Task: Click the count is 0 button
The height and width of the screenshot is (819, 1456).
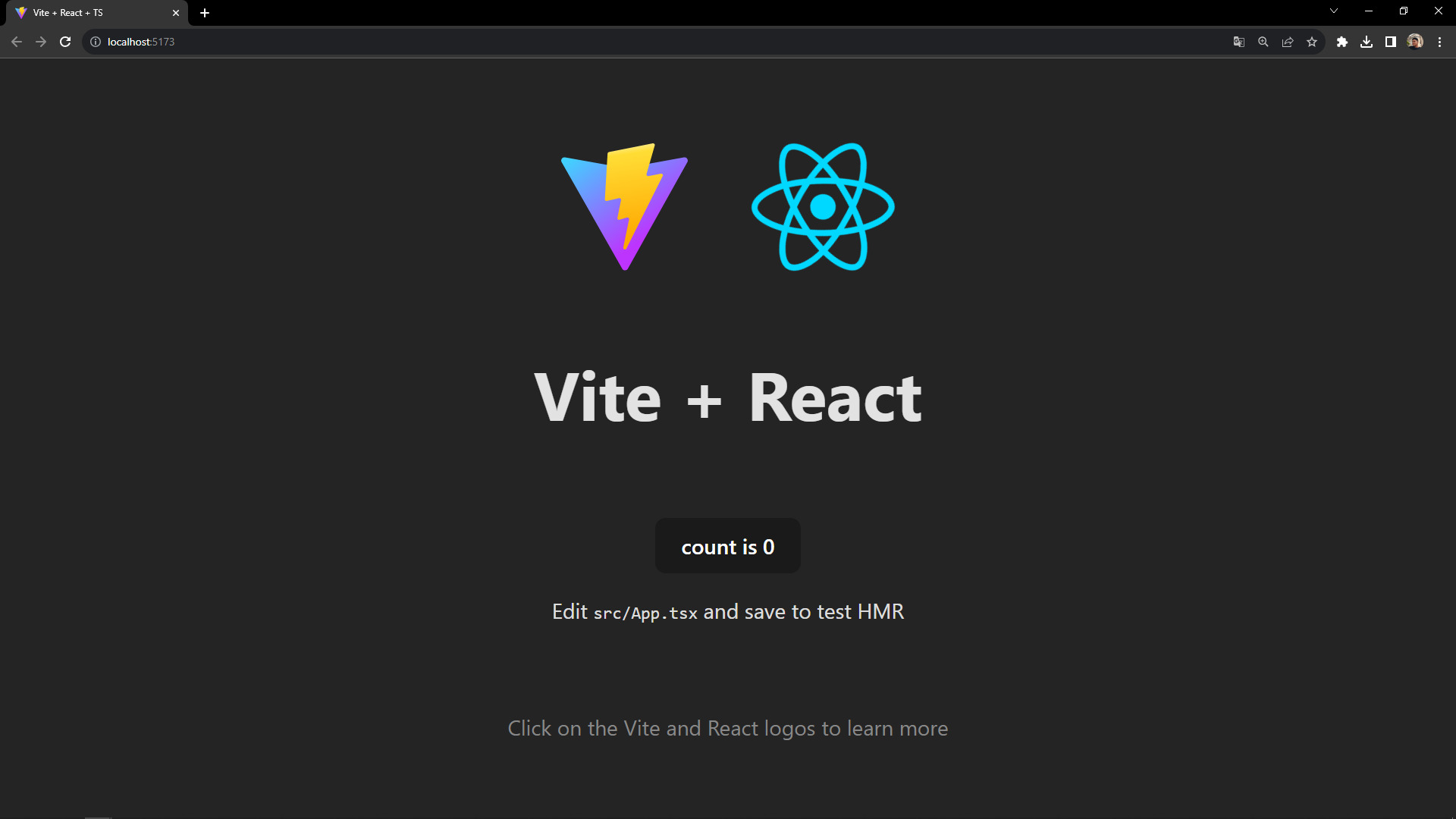Action: 727,546
